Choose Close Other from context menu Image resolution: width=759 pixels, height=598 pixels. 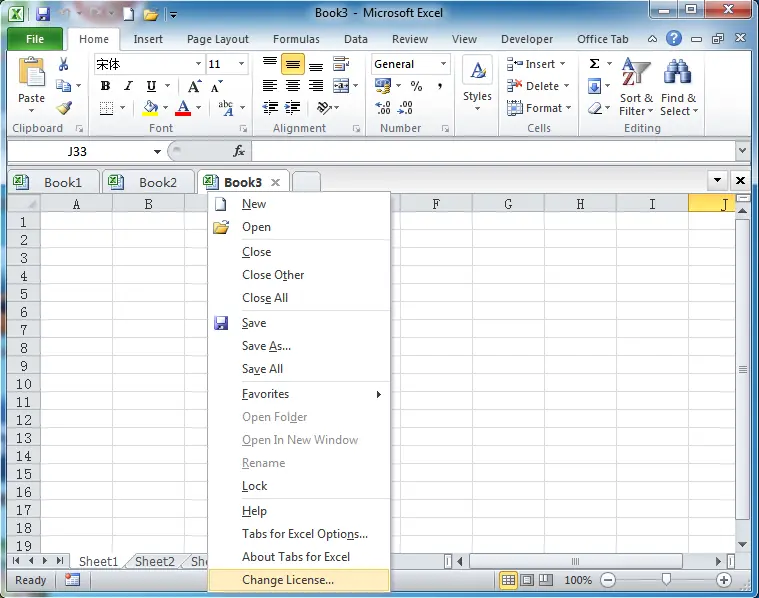pyautogui.click(x=299, y=275)
